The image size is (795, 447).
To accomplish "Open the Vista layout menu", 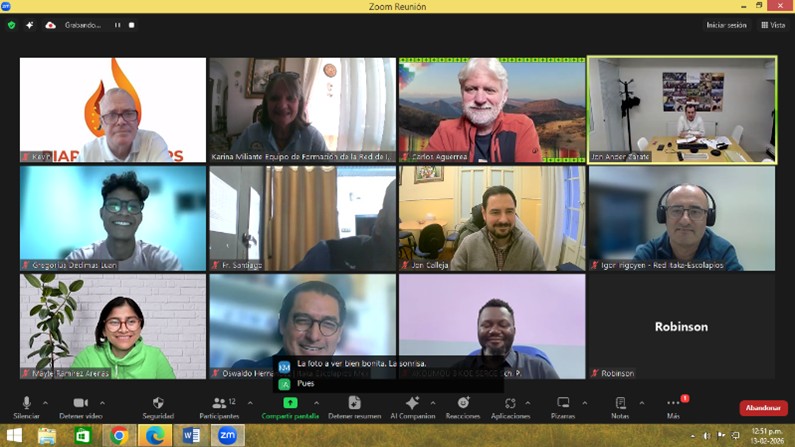I will [772, 25].
